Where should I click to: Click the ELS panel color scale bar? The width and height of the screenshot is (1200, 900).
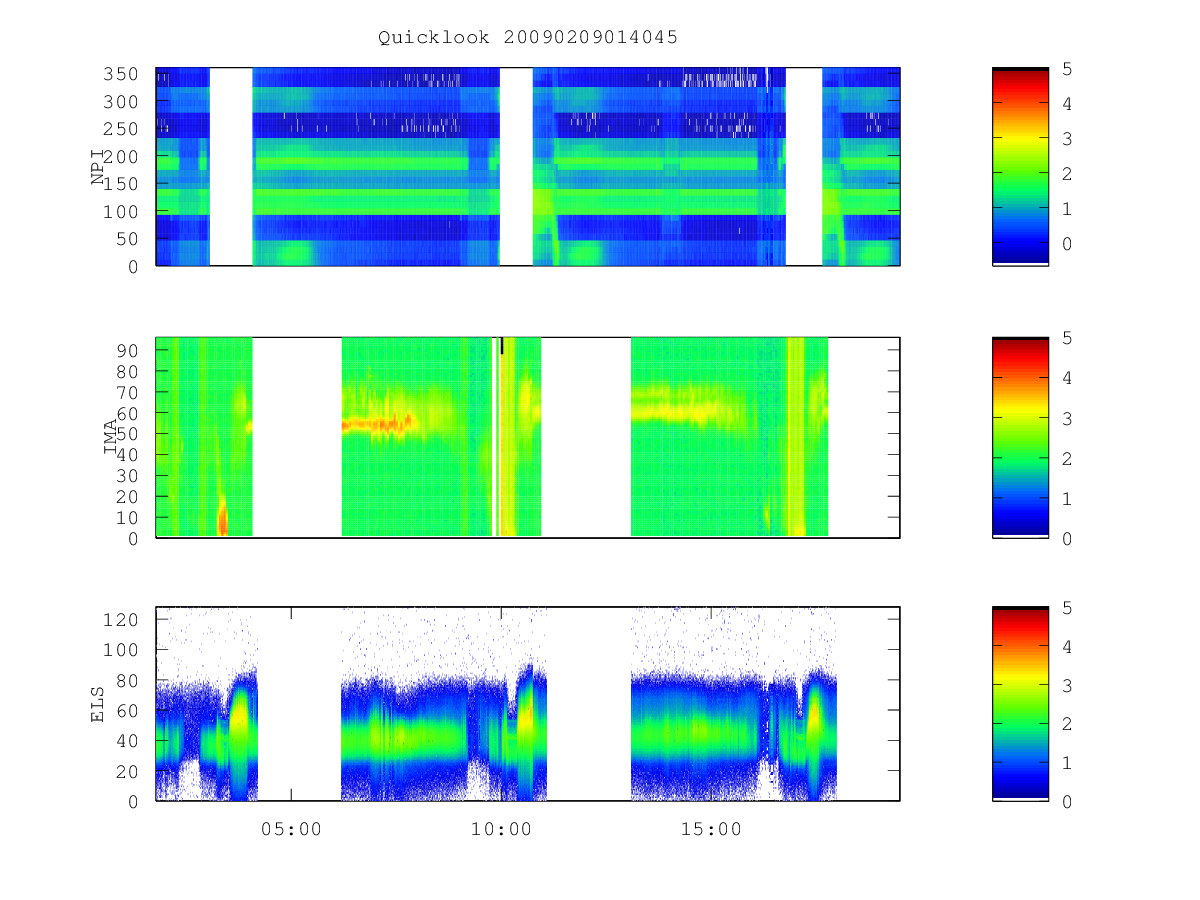tap(1020, 704)
